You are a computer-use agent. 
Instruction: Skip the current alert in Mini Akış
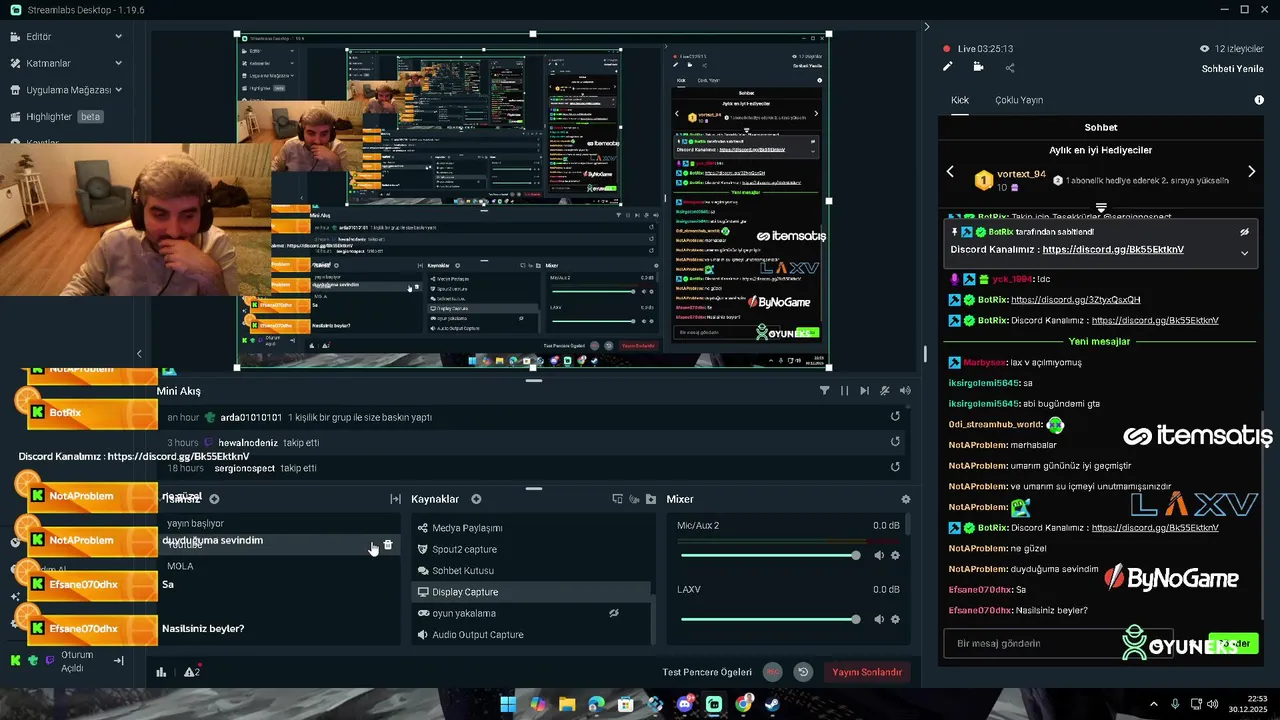point(864,391)
